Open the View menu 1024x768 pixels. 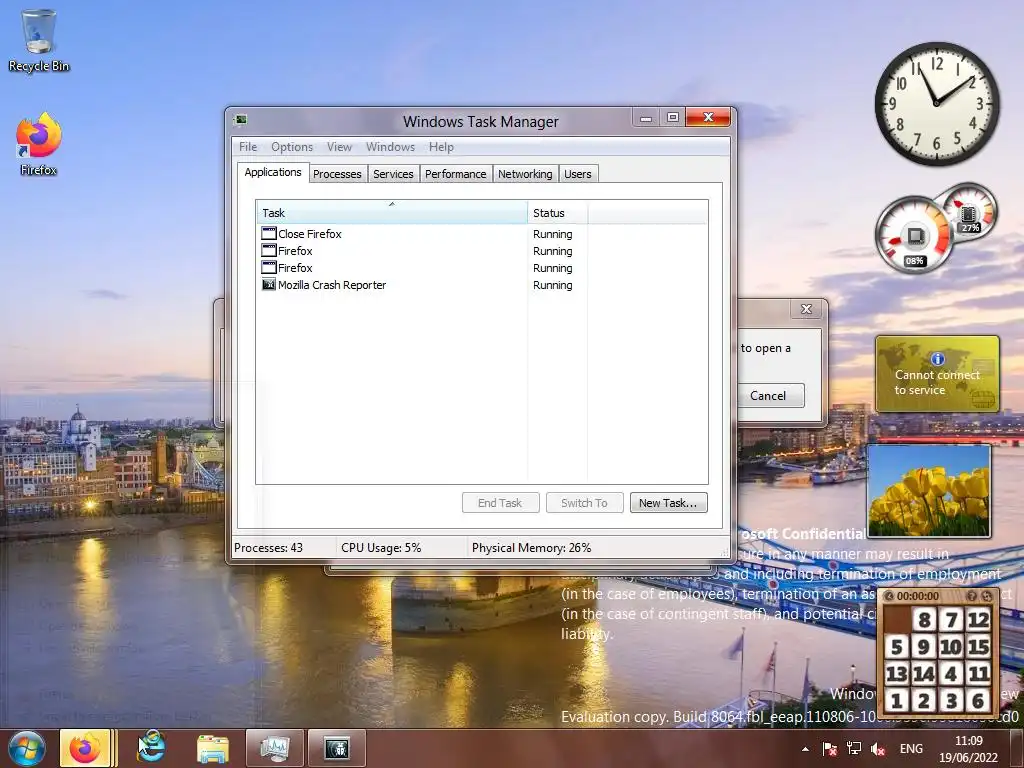339,147
